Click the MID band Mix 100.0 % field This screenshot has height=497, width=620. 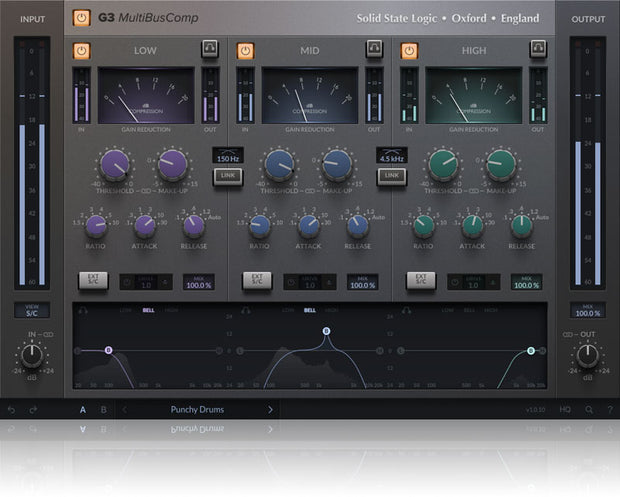tap(363, 282)
